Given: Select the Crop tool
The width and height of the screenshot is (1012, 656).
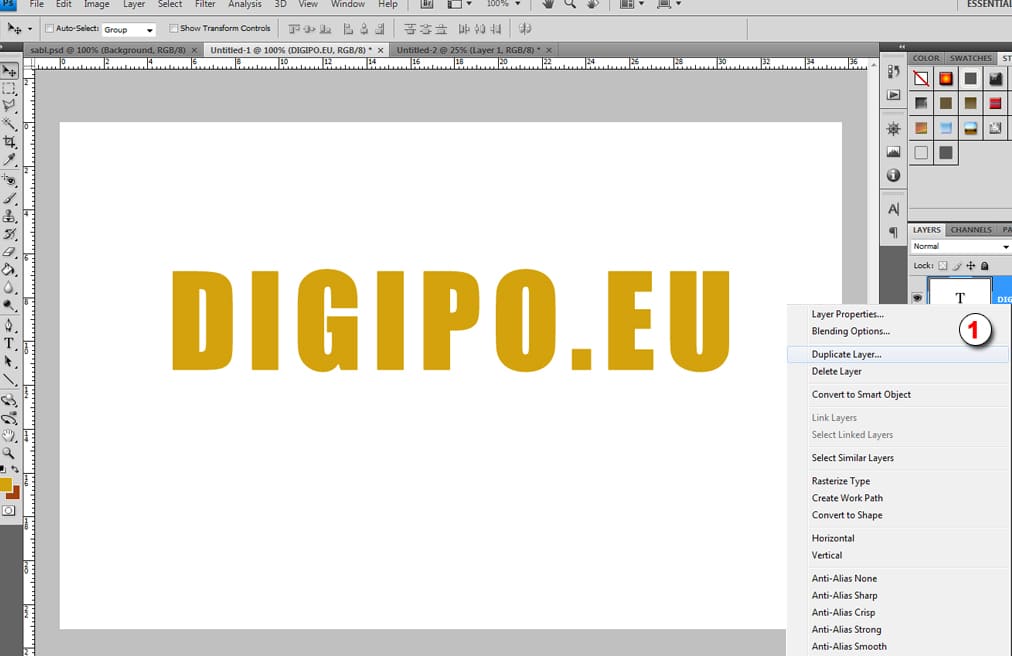Looking at the screenshot, I should tap(9, 142).
